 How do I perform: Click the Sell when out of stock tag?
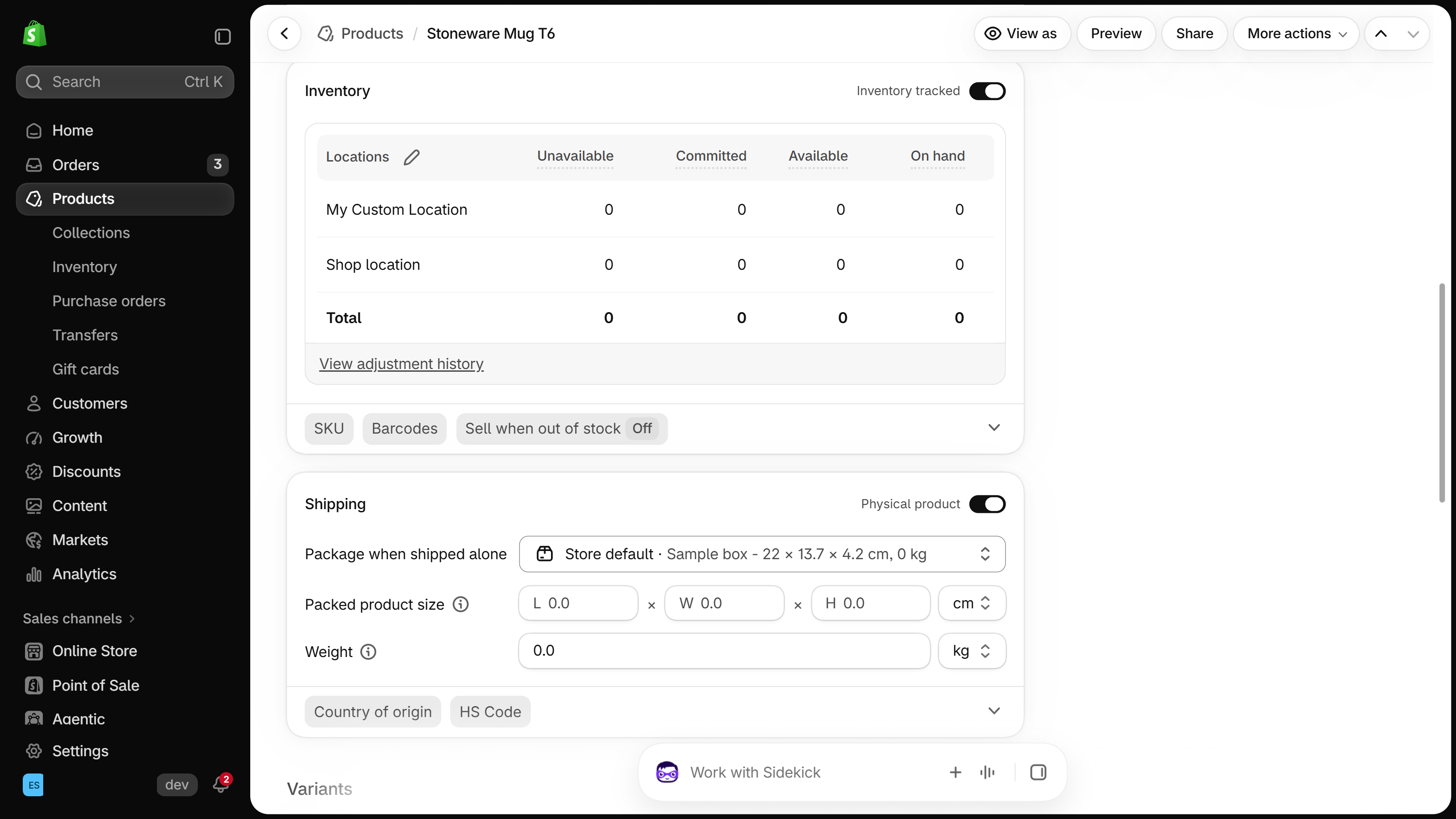(x=561, y=429)
